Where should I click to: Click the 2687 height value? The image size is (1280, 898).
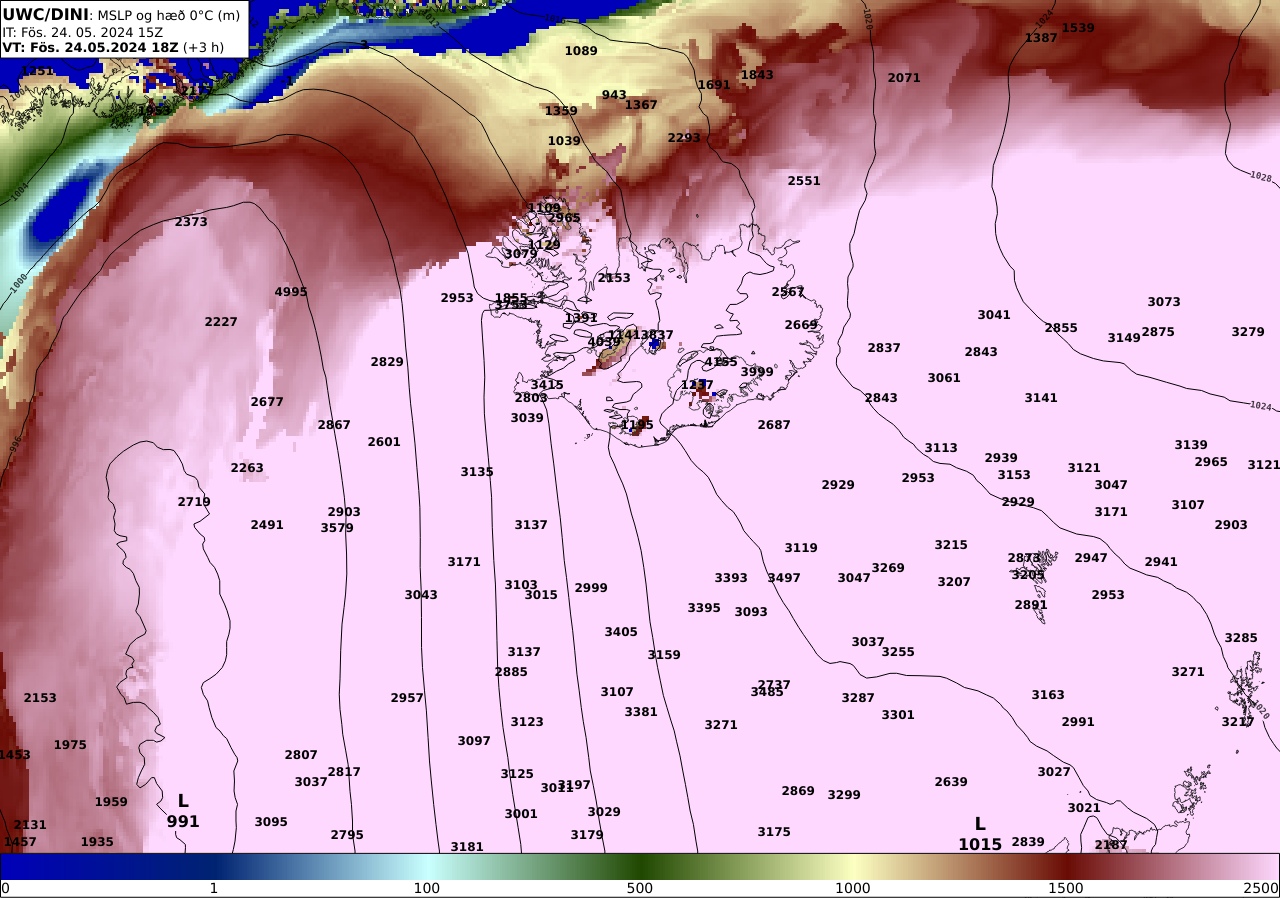(774, 425)
